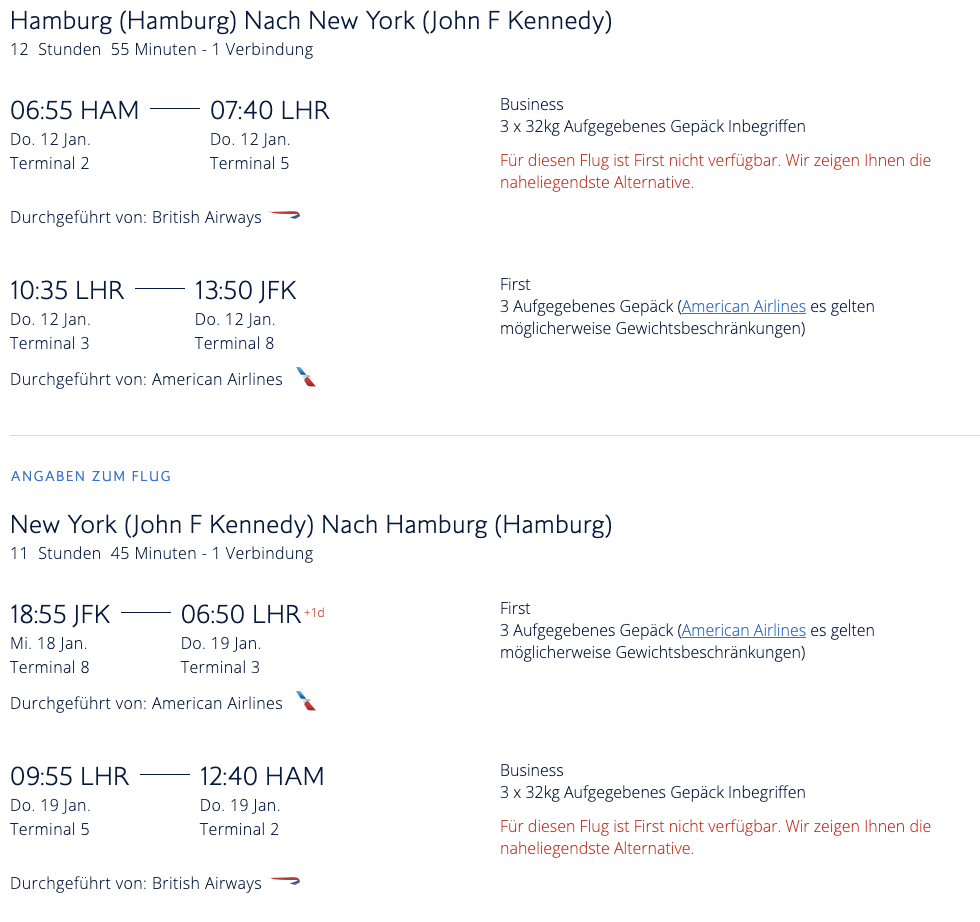Click the red First-unavailable notice on the outbound flight
The image size is (980, 922).
[x=715, y=171]
